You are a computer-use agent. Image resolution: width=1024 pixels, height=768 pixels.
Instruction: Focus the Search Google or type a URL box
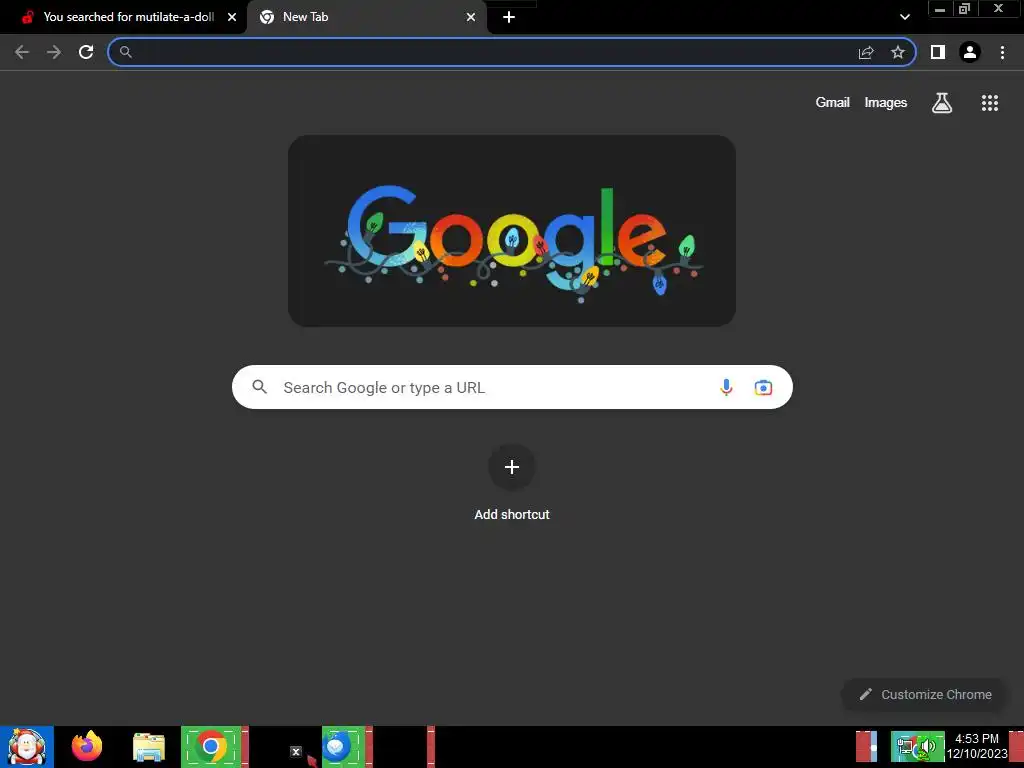[x=512, y=387]
